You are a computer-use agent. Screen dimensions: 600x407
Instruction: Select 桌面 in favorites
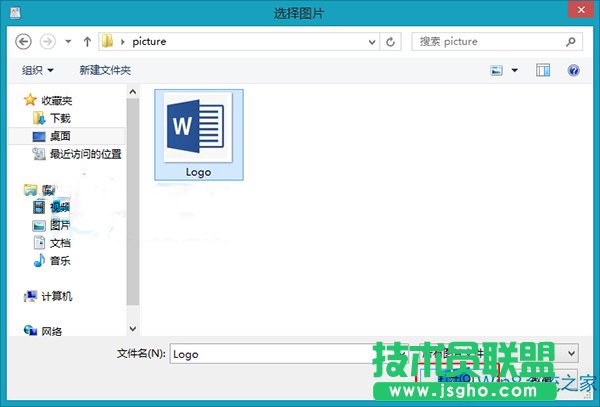coord(60,136)
